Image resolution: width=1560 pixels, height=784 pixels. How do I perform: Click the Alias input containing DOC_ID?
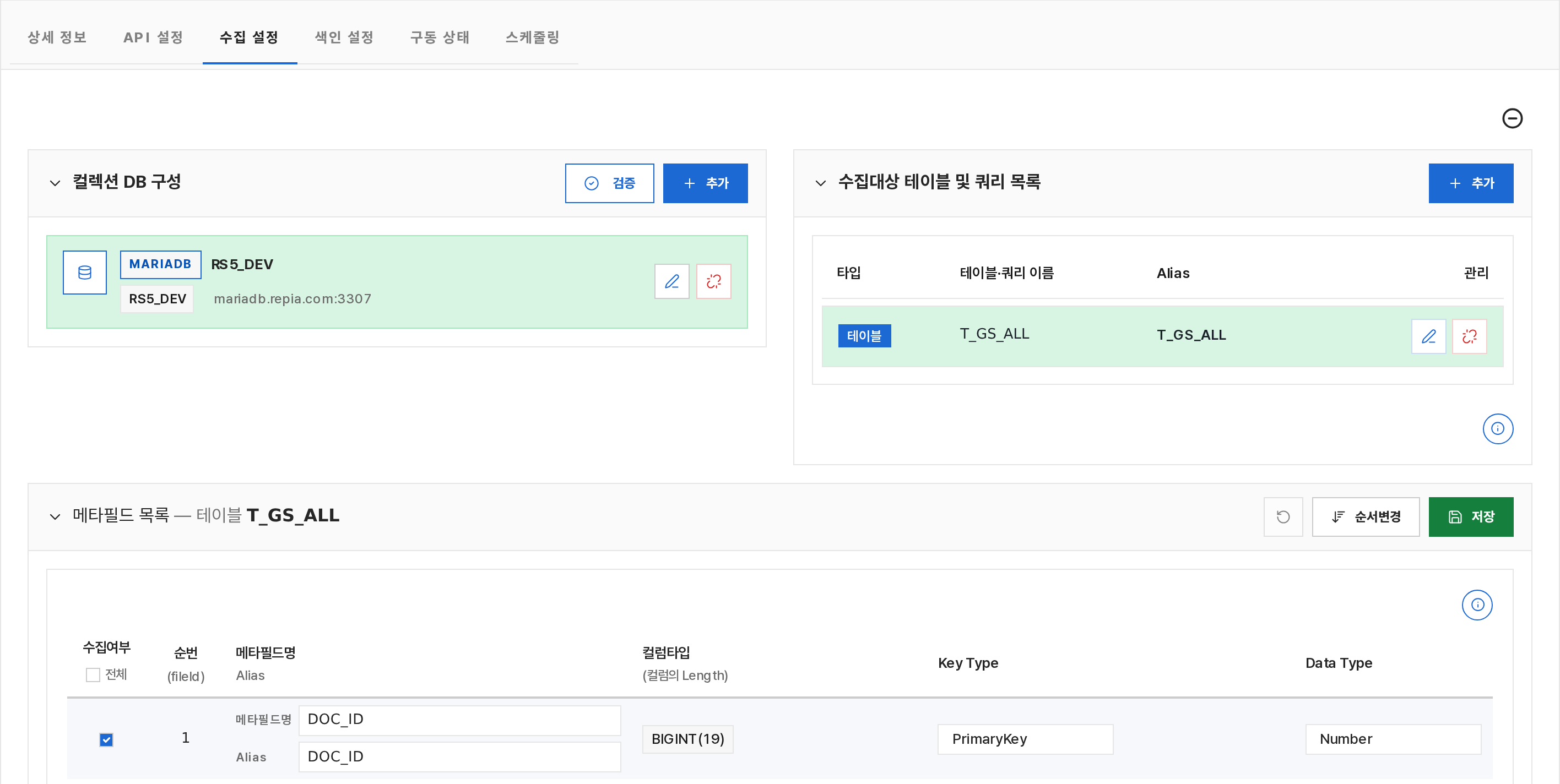[459, 757]
